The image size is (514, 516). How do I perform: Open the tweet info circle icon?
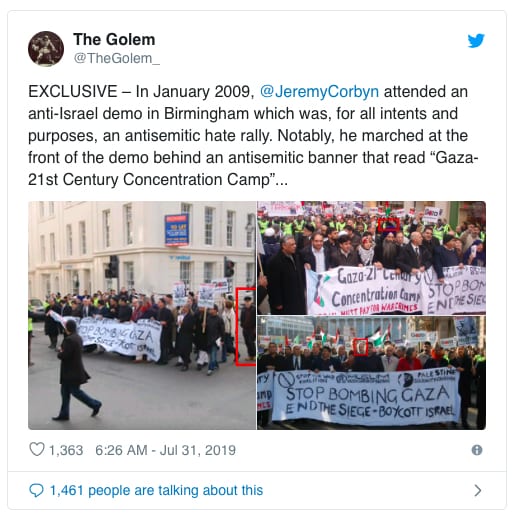click(477, 450)
